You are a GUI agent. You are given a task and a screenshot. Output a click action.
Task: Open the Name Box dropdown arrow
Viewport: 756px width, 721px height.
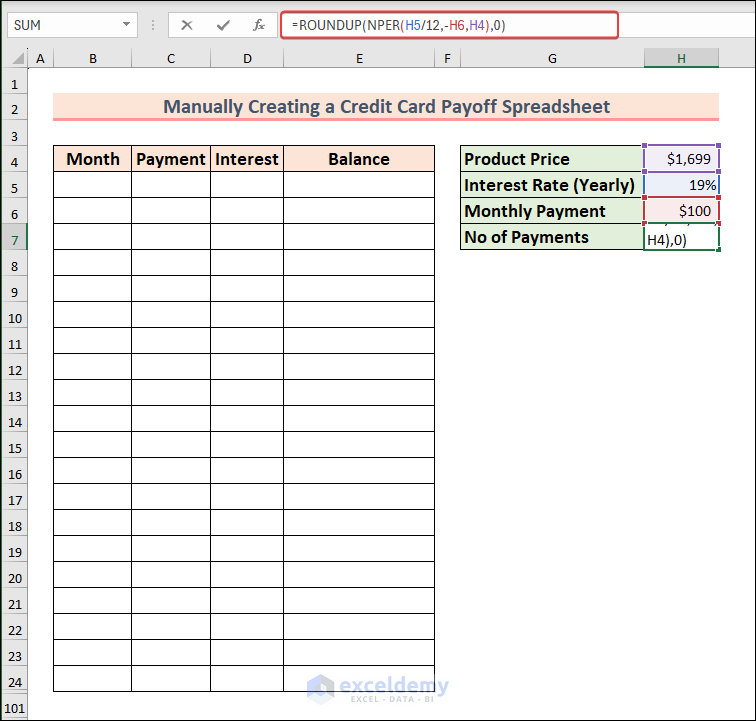click(x=126, y=25)
